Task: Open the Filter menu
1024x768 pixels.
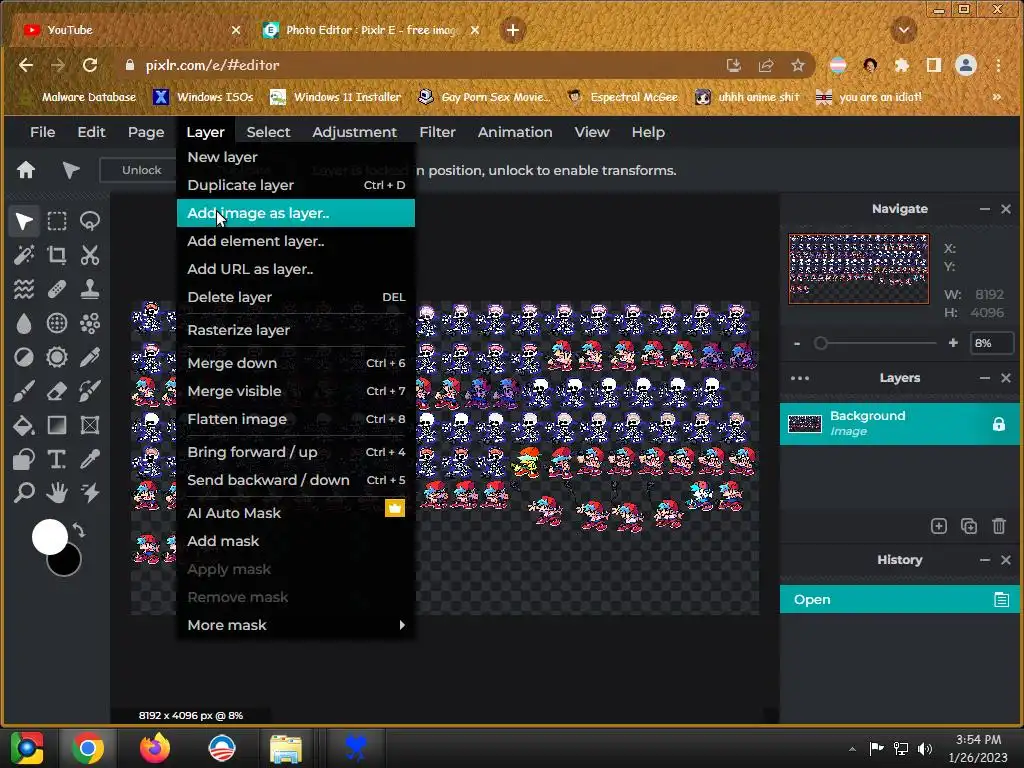Action: pos(437,132)
